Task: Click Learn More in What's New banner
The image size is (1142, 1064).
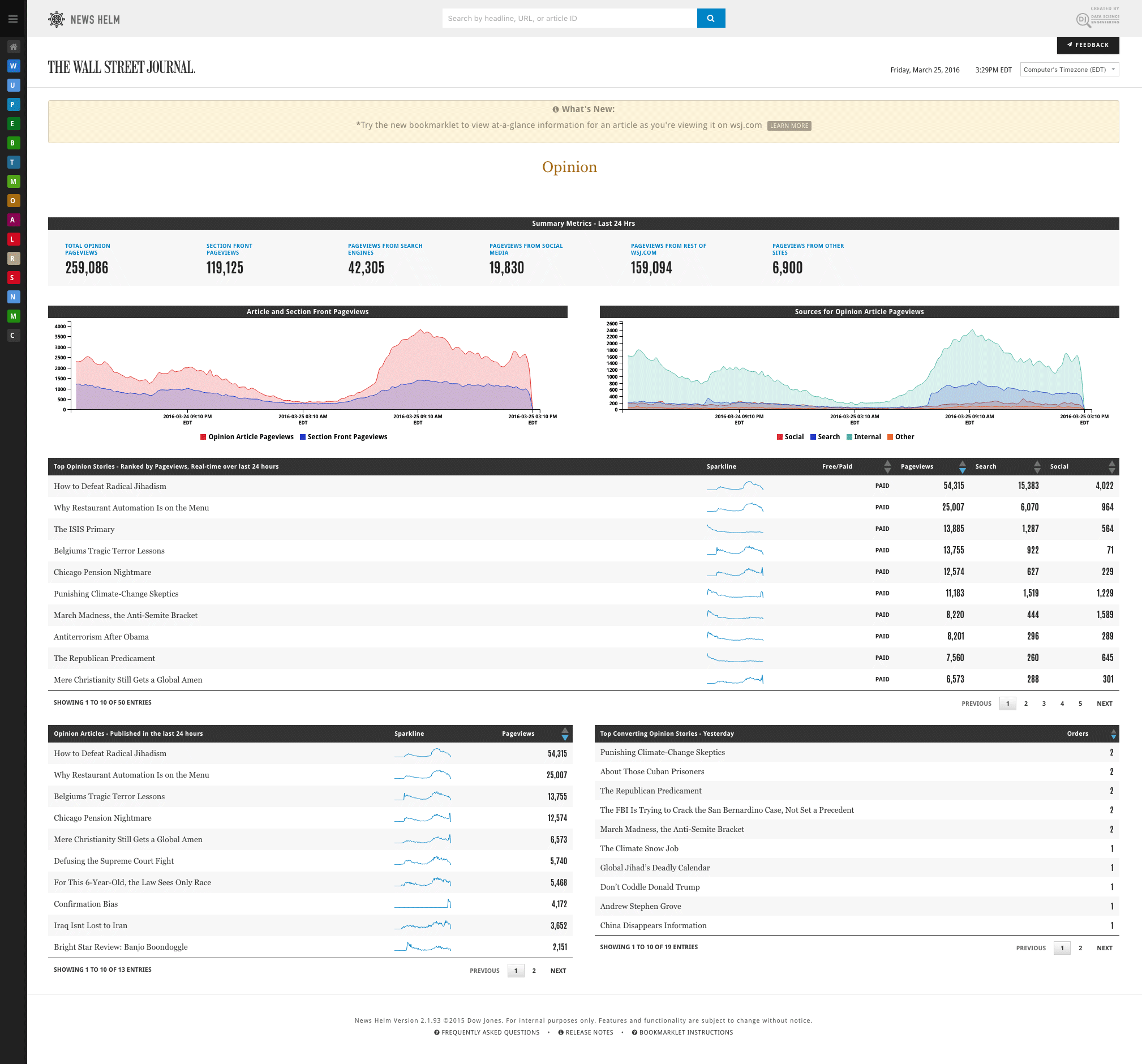Action: (x=789, y=126)
